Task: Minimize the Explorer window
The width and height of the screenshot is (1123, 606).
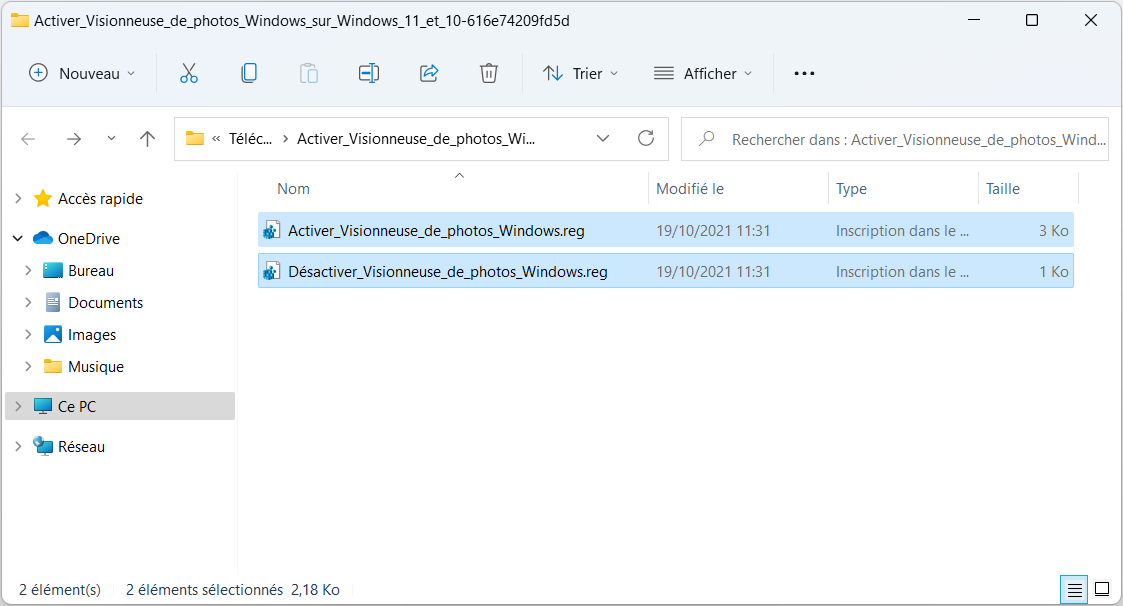Action: 973,20
